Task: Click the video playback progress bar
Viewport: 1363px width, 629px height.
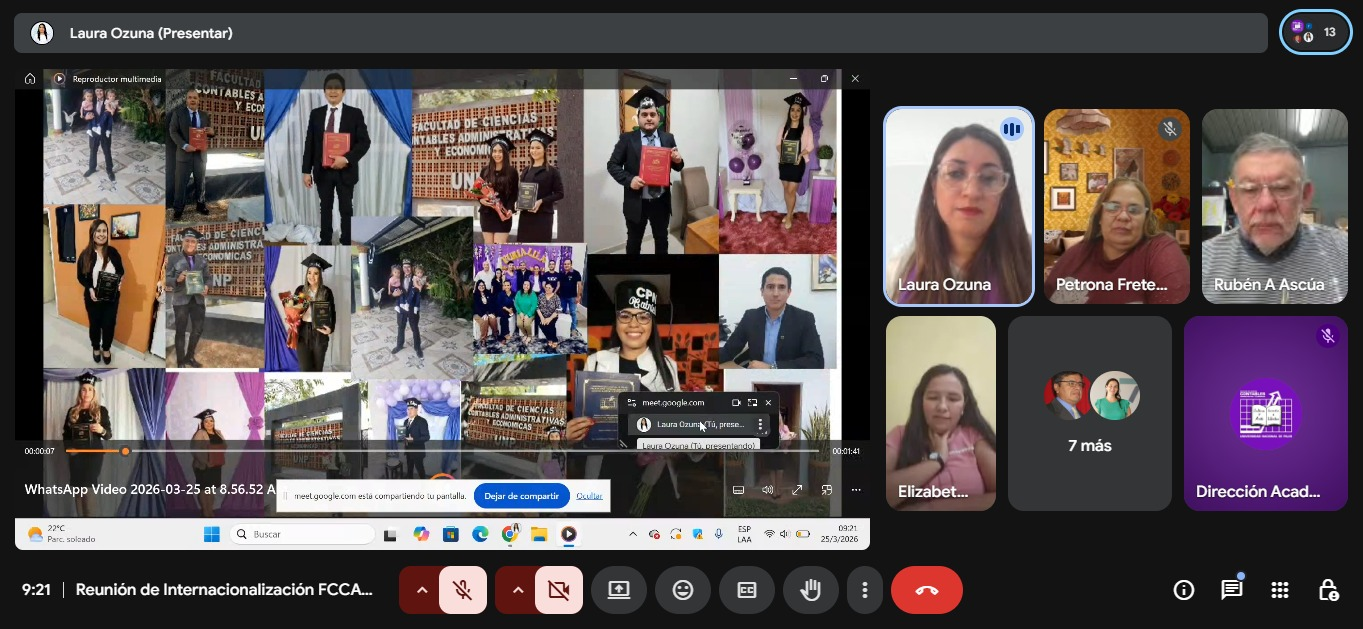Action: [x=450, y=451]
